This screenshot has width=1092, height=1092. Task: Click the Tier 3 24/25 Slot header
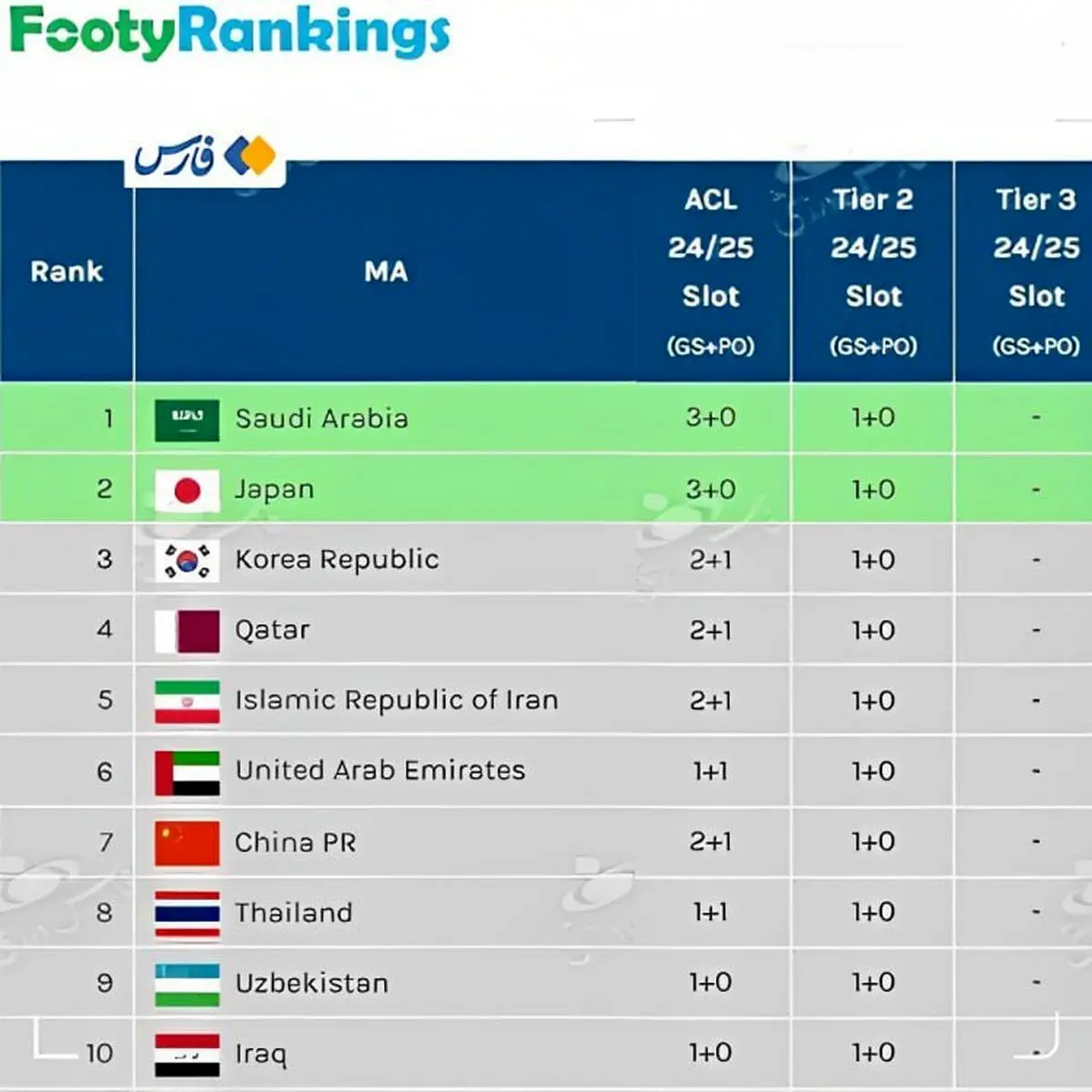pyautogui.click(x=1036, y=271)
